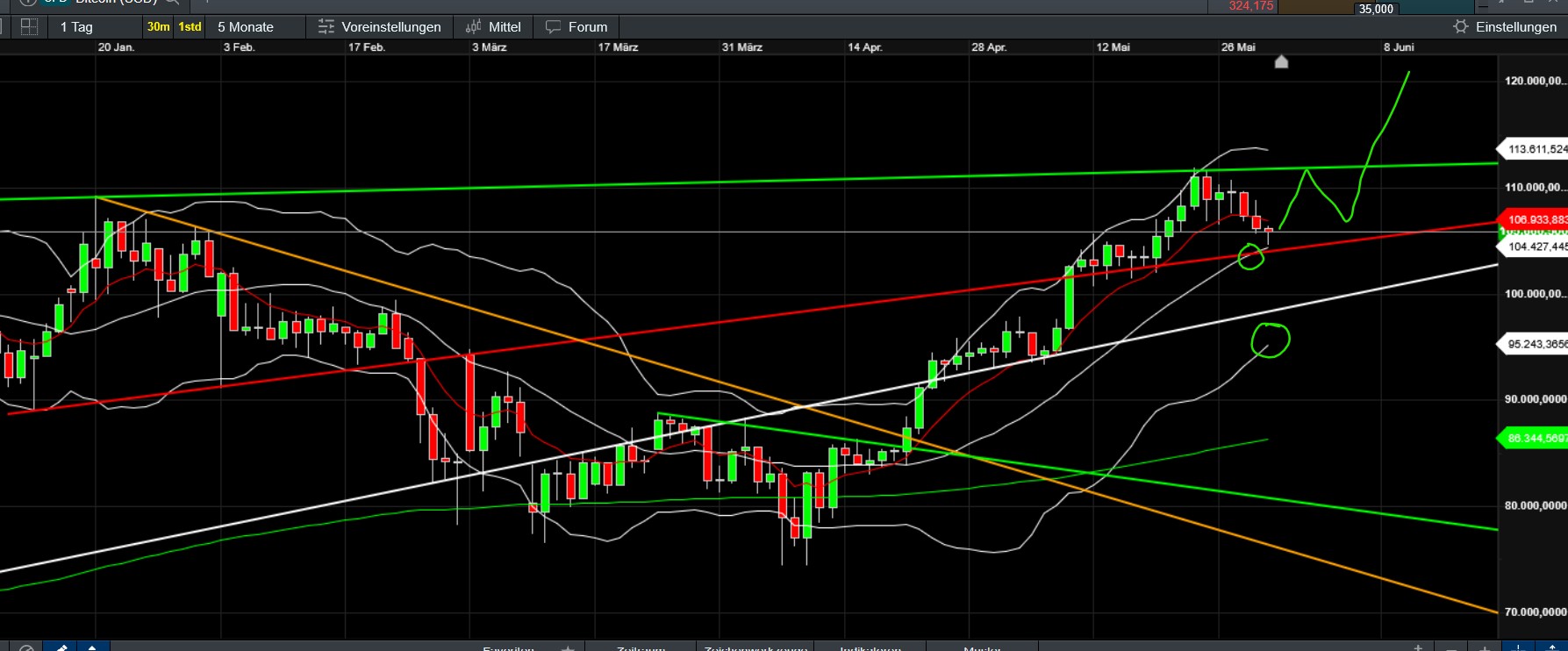Viewport: 1568px width, 651px height.
Task: Click the 113.611,524 price label
Action: pos(1533,149)
